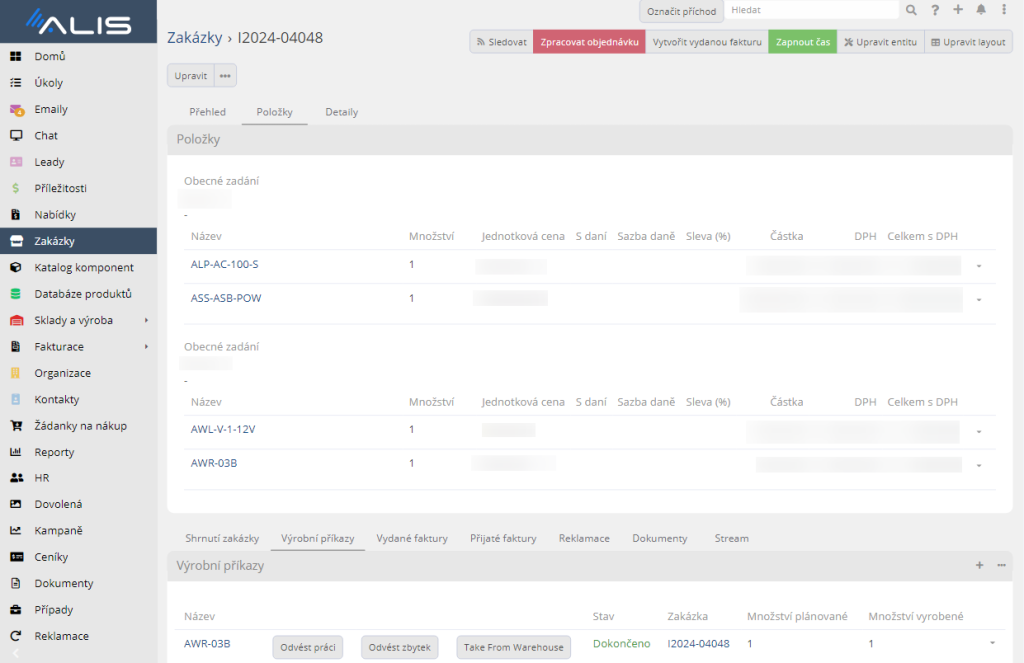Screen dimensions: 1024x663
Task: Open the Emaily icon in sidebar
Action: coord(16,109)
